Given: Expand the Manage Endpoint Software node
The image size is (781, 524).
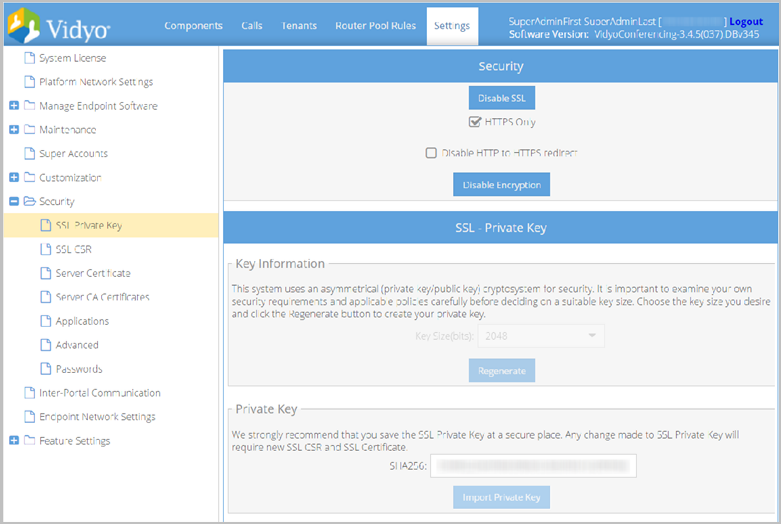Looking at the screenshot, I should click(14, 106).
